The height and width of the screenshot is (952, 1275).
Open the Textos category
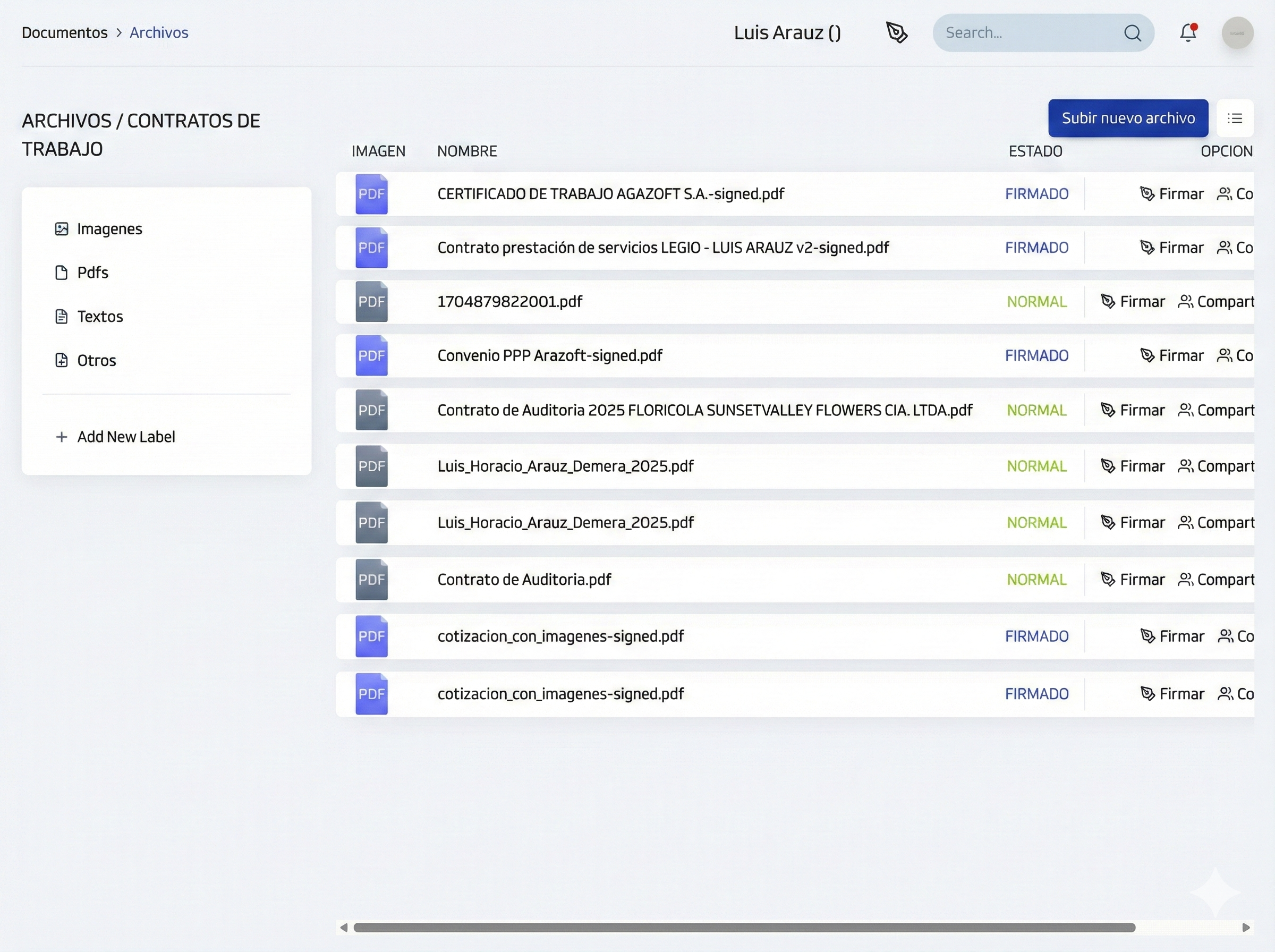[100, 317]
